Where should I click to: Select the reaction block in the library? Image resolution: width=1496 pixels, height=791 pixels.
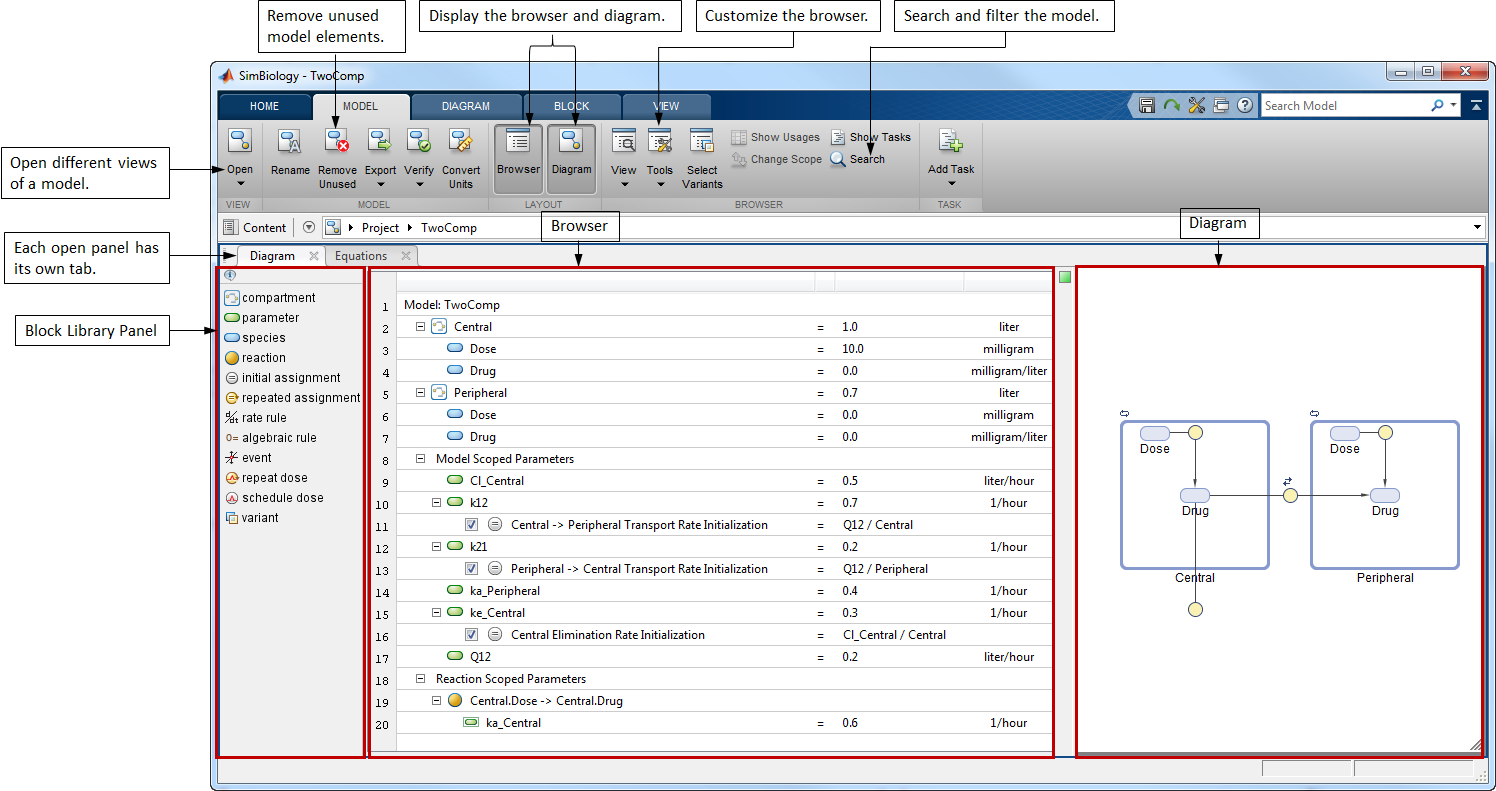point(255,358)
